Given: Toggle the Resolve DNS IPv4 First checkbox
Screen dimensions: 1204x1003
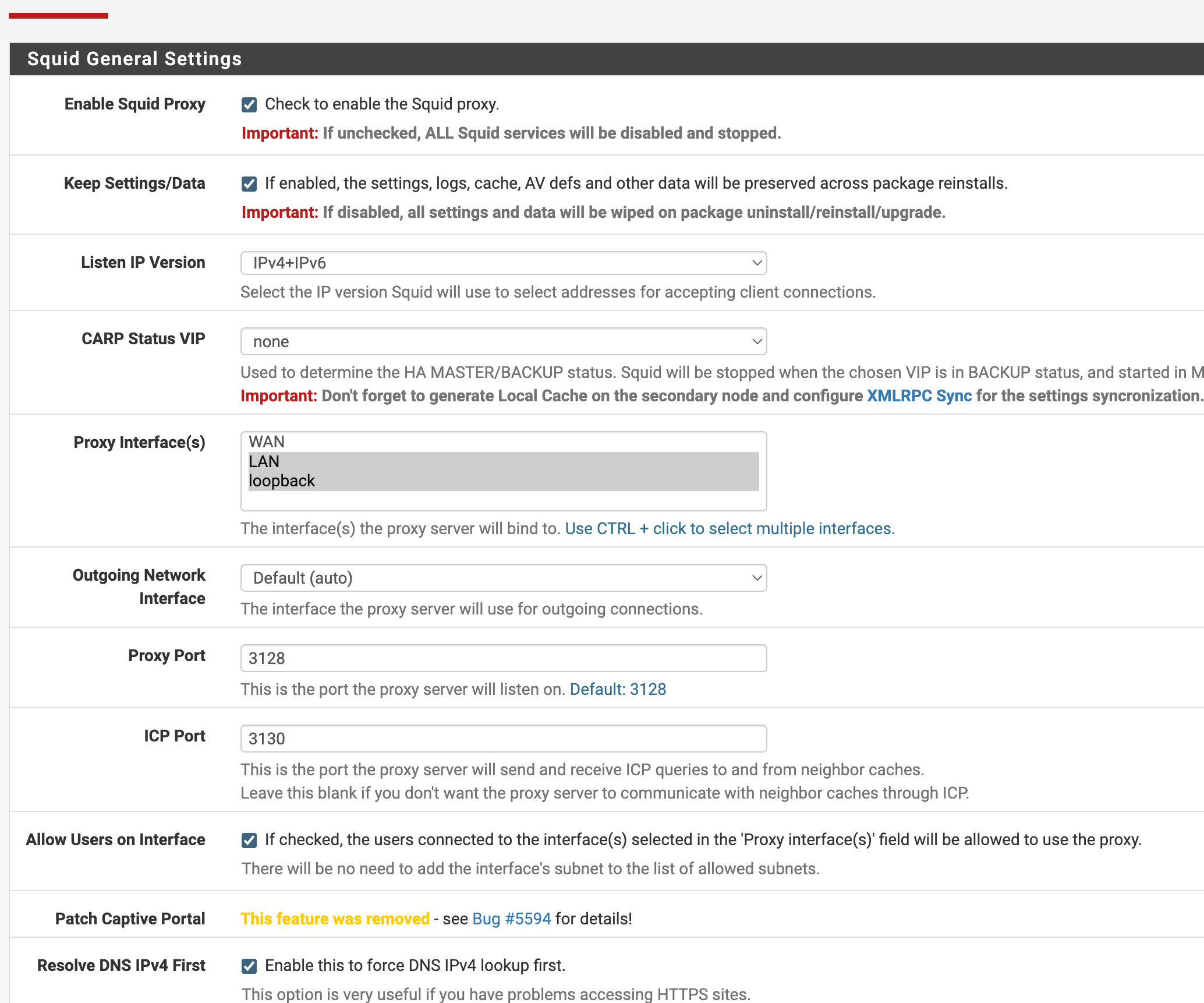Looking at the screenshot, I should pos(249,966).
